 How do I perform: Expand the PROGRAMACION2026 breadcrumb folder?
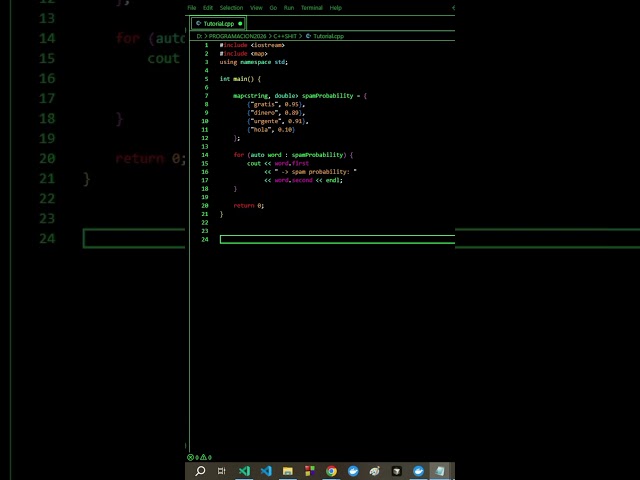237,36
